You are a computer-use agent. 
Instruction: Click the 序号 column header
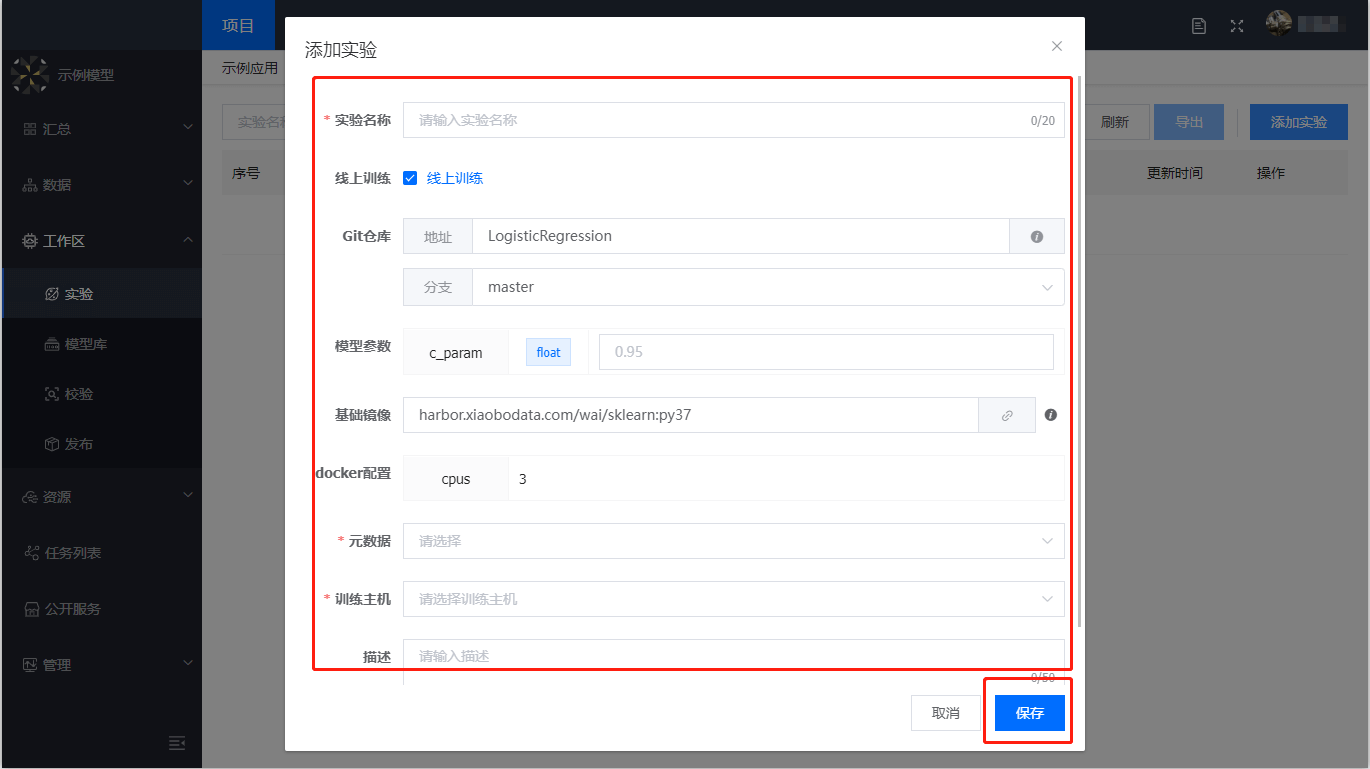click(246, 173)
